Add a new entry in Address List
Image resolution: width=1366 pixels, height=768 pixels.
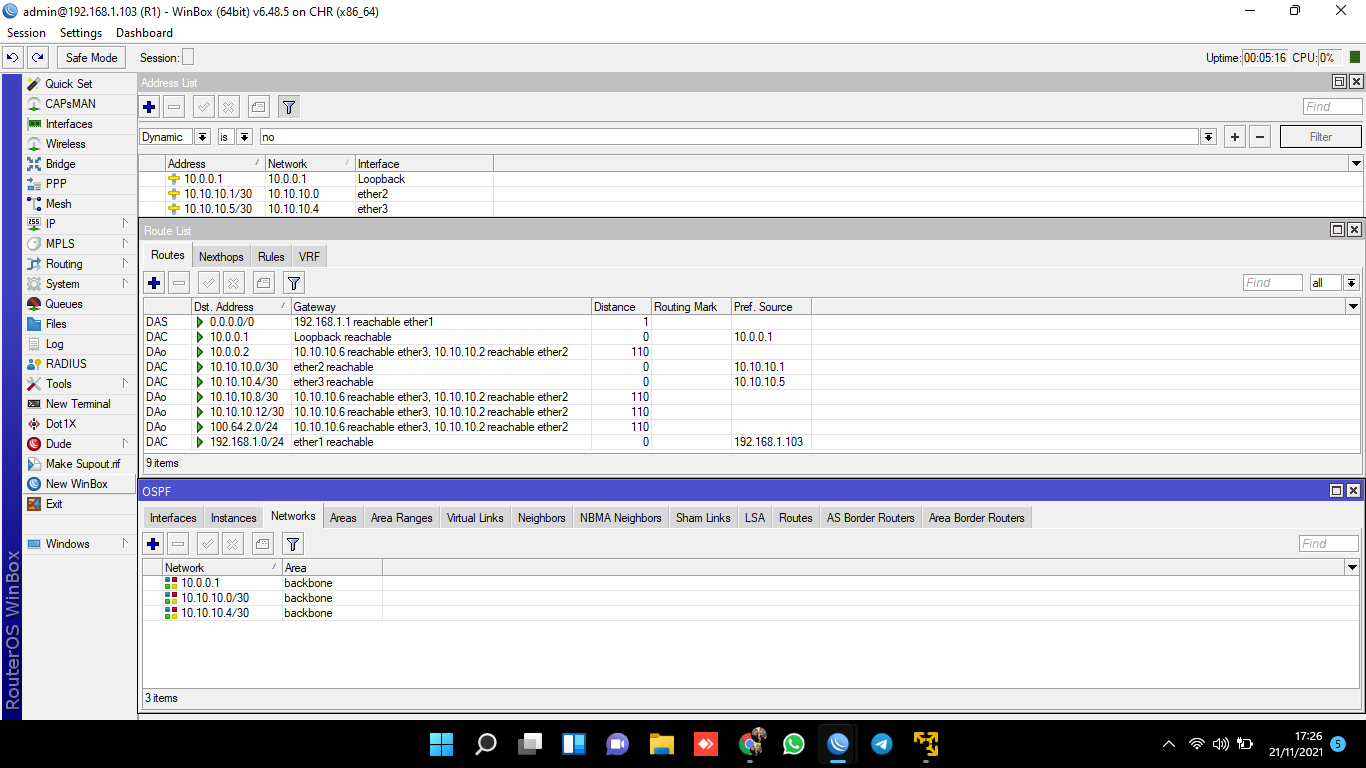point(150,106)
